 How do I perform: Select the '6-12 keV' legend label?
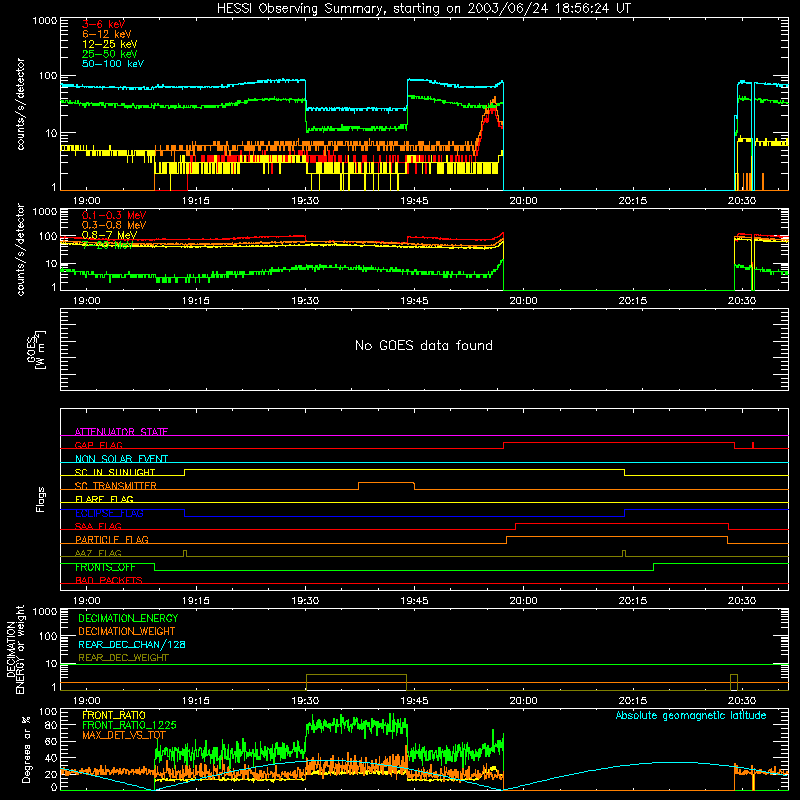(107, 34)
